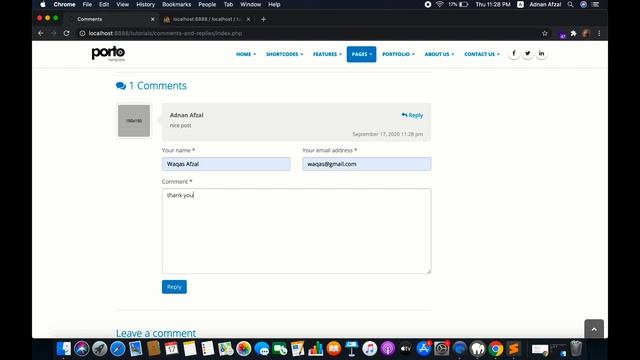Expand the PORTFOLIO nav dropdown
This screenshot has height=360, width=640.
coord(398,54)
